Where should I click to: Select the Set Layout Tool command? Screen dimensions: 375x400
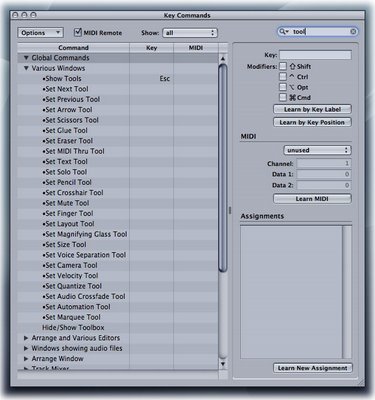(x=68, y=224)
